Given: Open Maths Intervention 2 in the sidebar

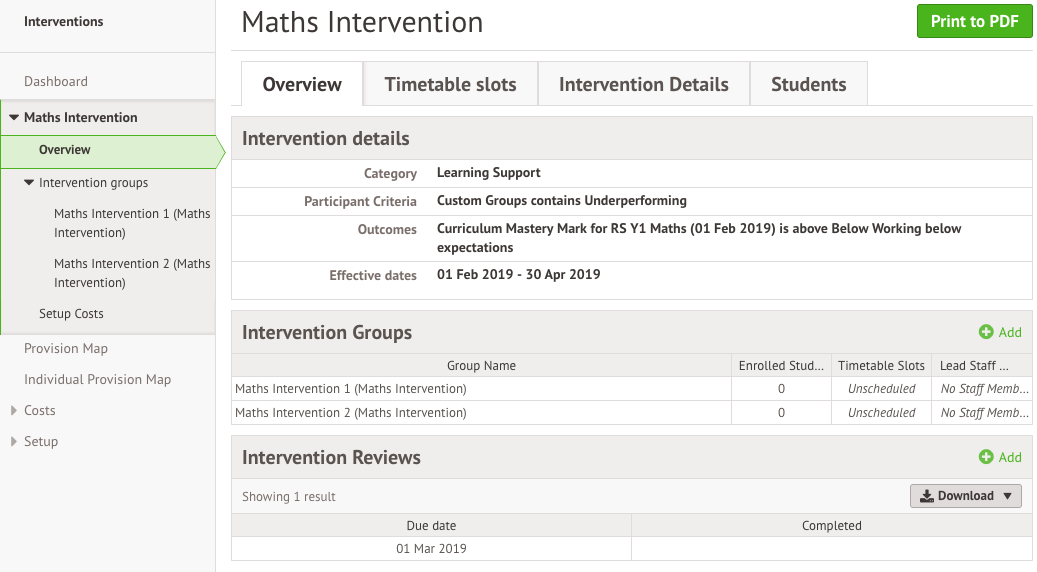Looking at the screenshot, I should click(132, 273).
